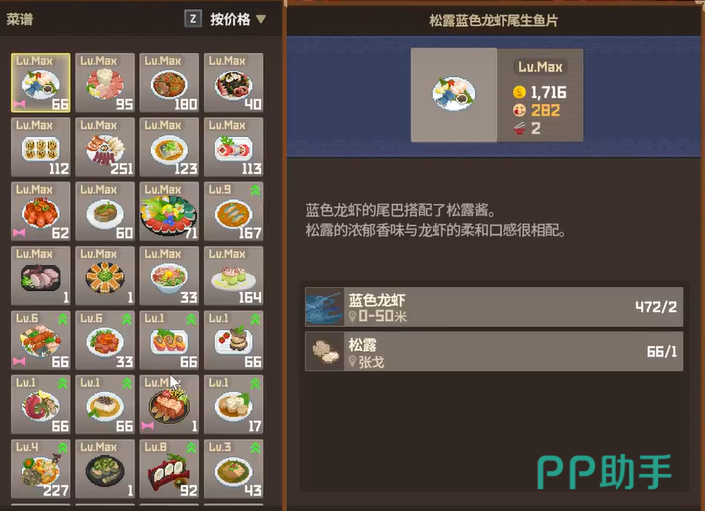Click the sort dropdown triangle arrow
Screen dimensions: 705x511
tap(261, 19)
